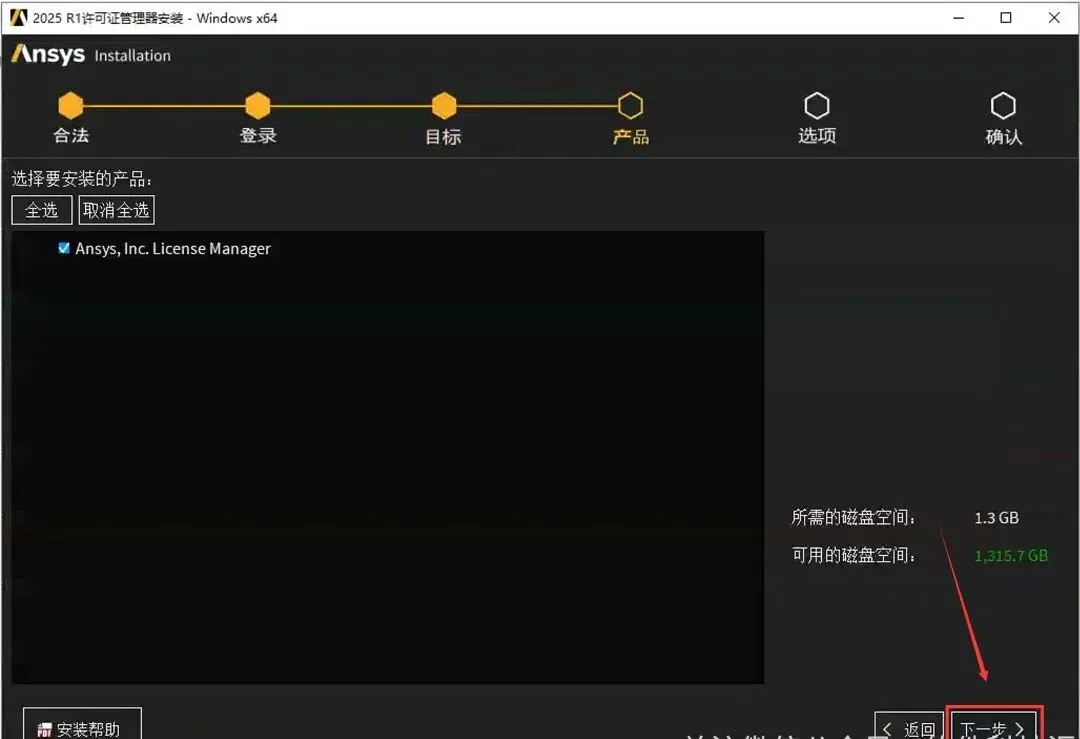Click the 登录 step hexagon icon
This screenshot has height=739, width=1080.
pos(258,106)
